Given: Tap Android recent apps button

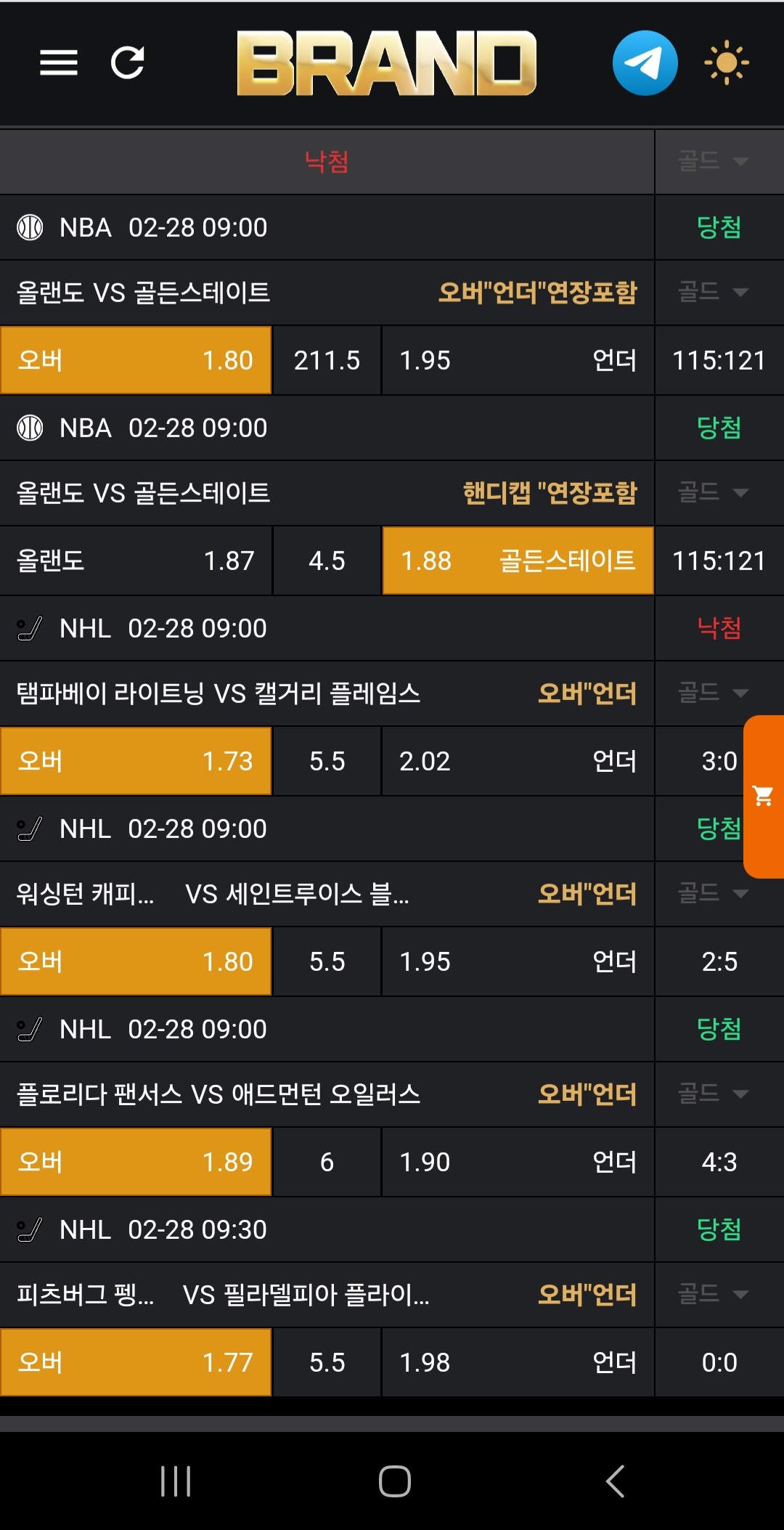Looking at the screenshot, I should point(176,1481).
